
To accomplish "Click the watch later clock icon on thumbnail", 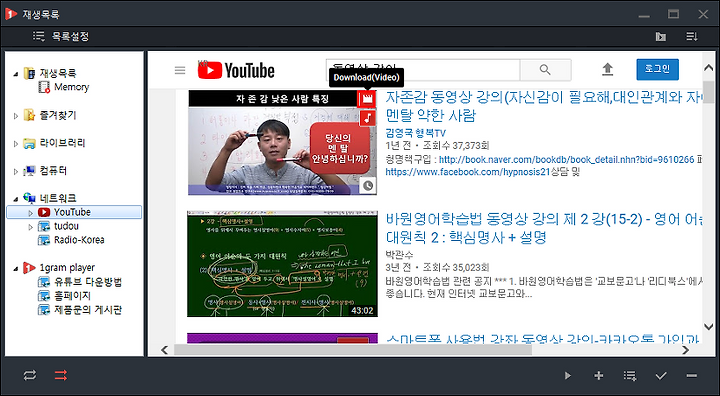I will (x=368, y=186).
